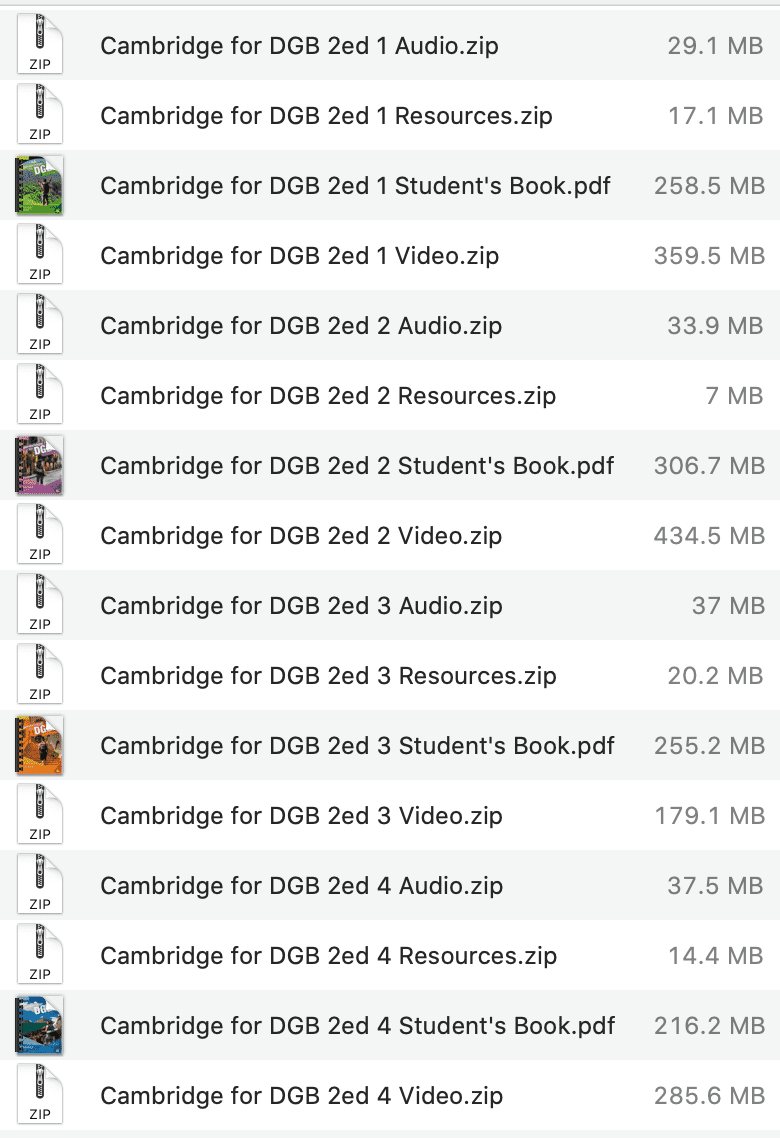The image size is (780, 1138).
Task: Click the ZIP icon for 3 Resources.zip
Action: click(40, 676)
